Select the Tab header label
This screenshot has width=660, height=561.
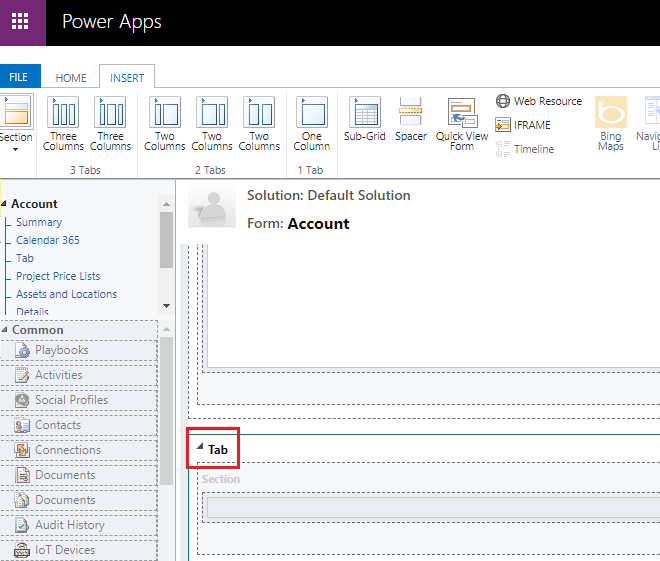218,450
